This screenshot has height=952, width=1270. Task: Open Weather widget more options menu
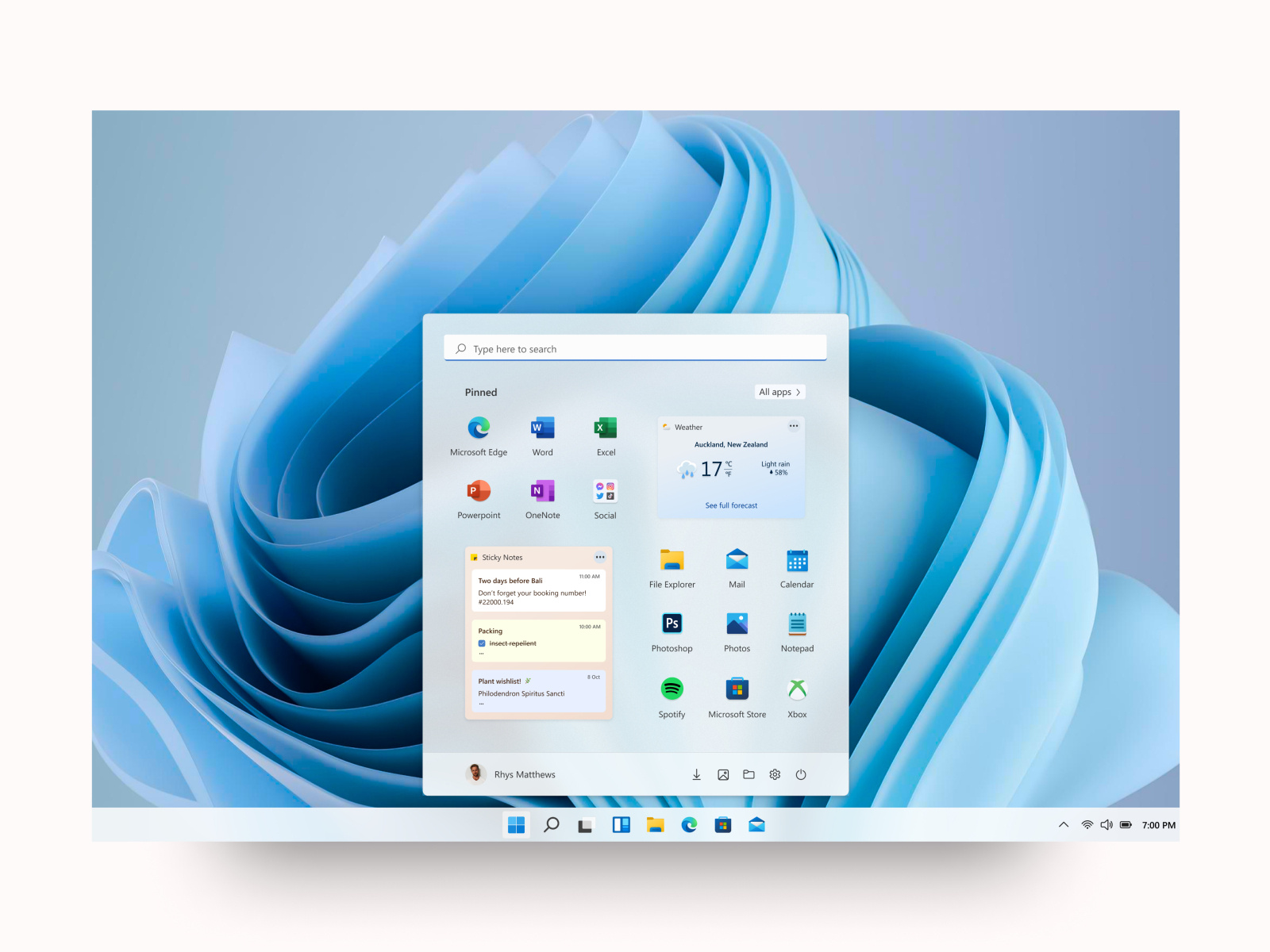tap(794, 426)
